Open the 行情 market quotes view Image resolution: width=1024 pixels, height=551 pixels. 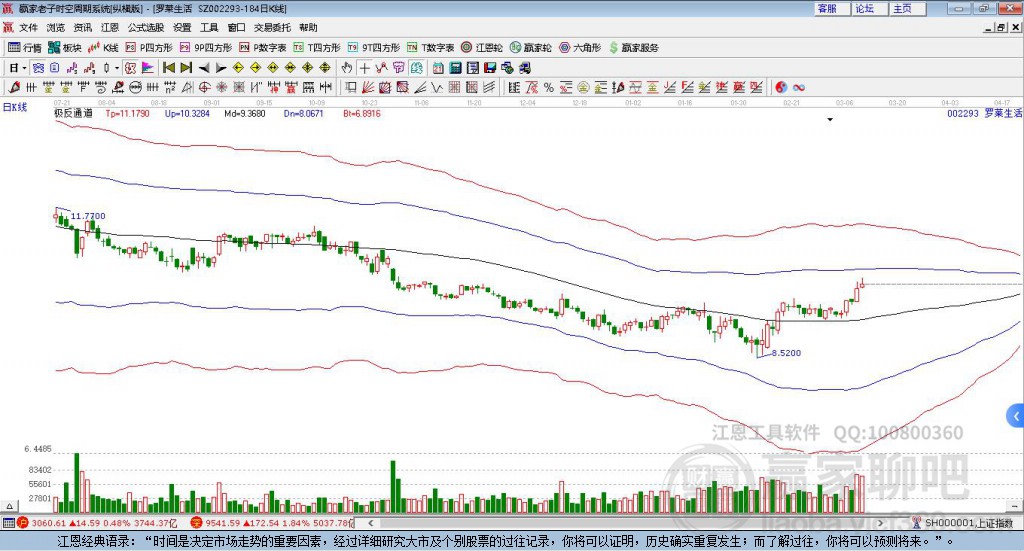25,48
